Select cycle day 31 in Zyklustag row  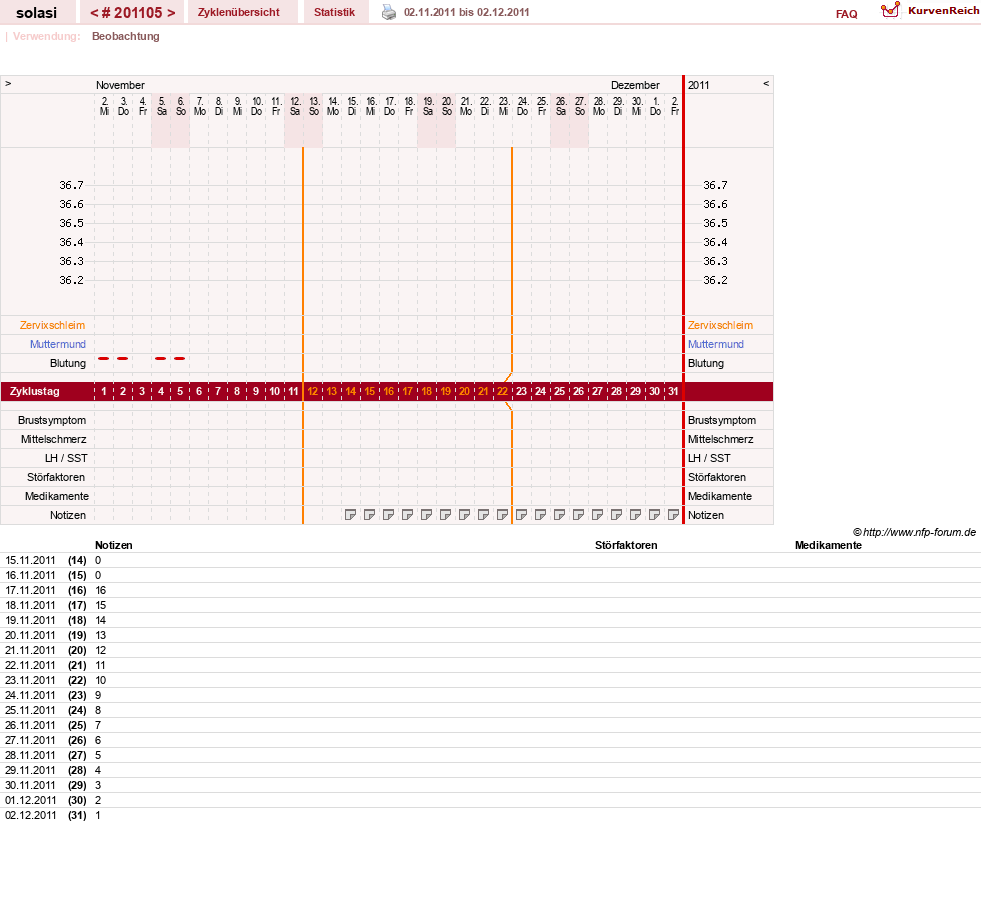pos(673,392)
